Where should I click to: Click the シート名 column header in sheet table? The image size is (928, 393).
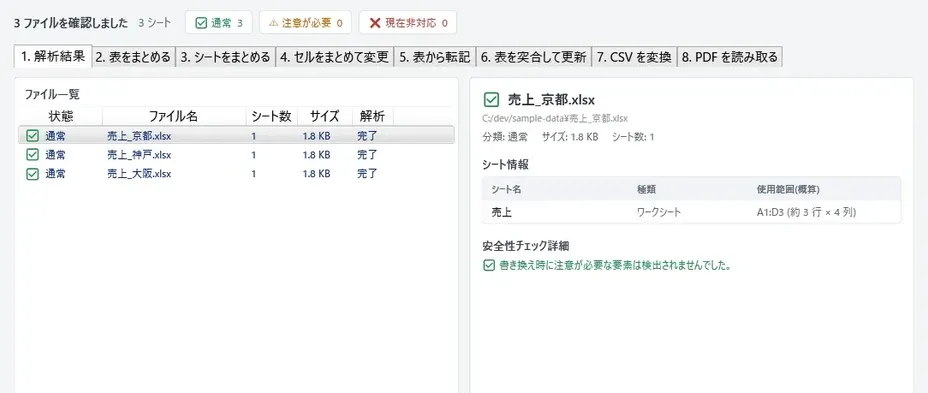point(506,189)
